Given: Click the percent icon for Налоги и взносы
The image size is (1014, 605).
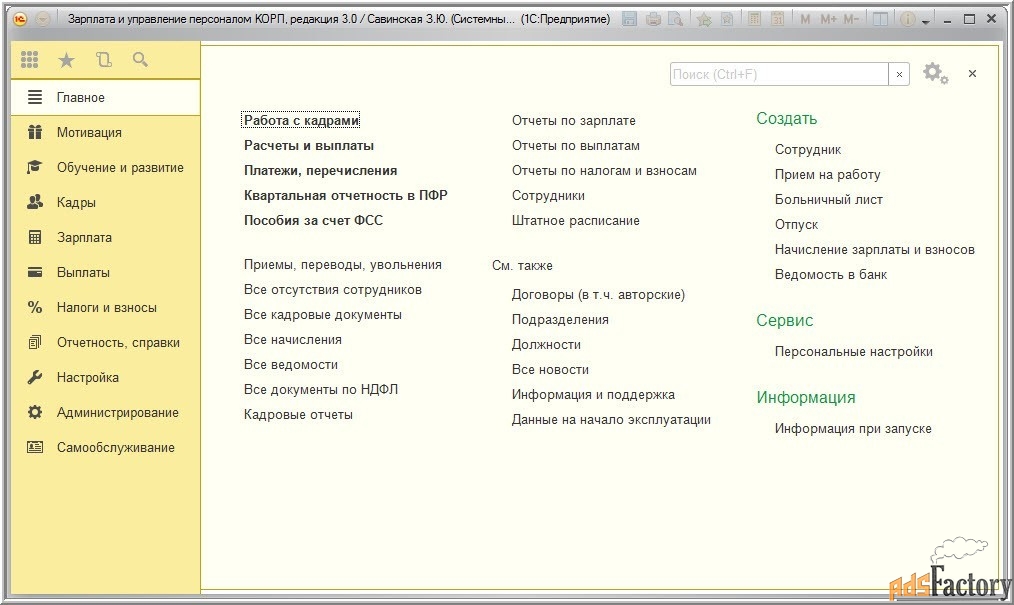Looking at the screenshot, I should tap(35, 308).
